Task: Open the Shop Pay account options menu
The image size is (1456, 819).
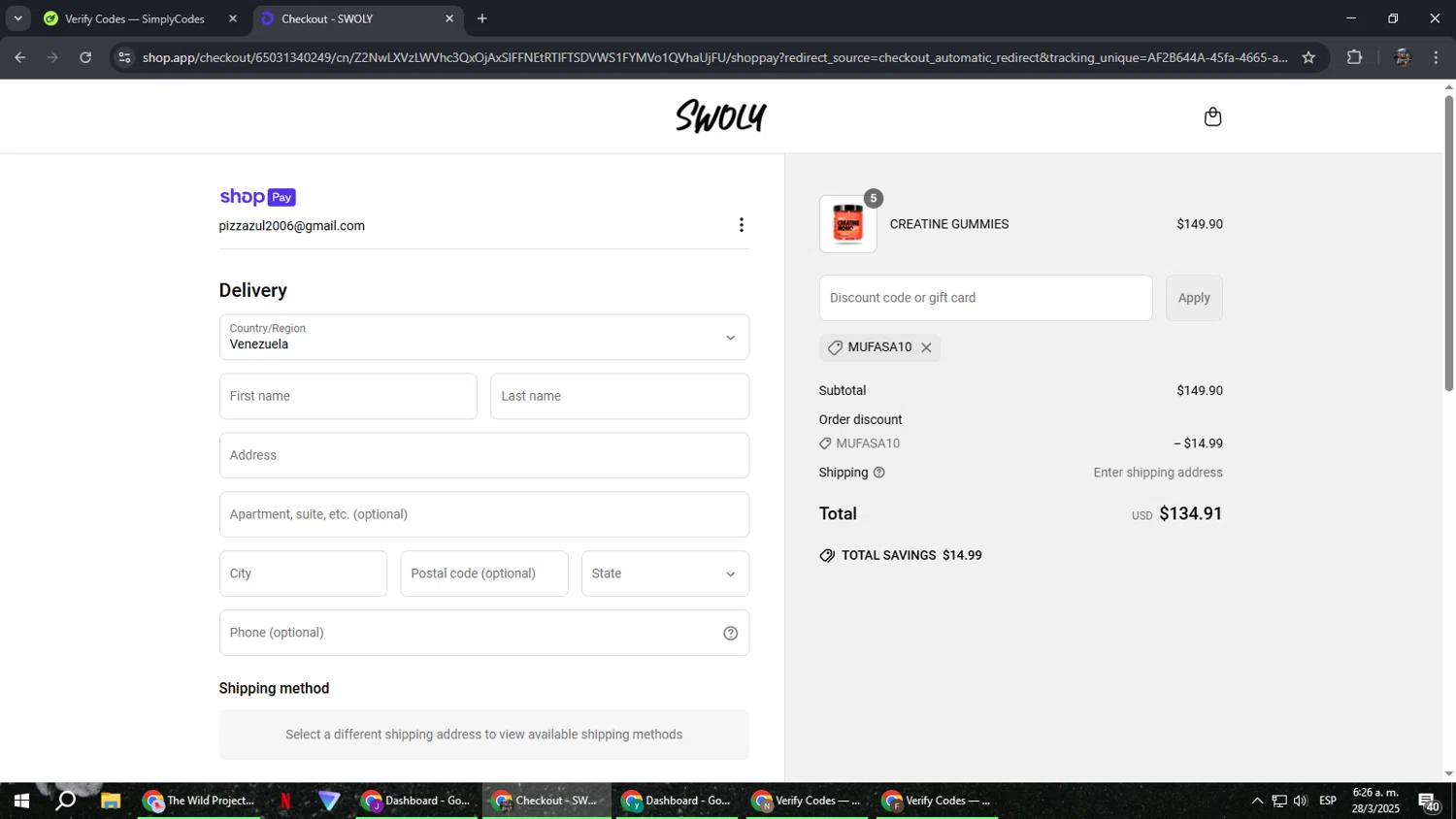Action: coord(742,225)
